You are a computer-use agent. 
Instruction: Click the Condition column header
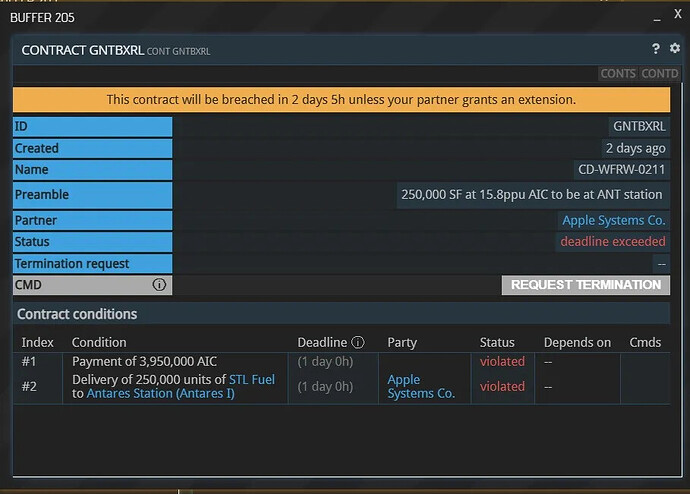(x=99, y=342)
